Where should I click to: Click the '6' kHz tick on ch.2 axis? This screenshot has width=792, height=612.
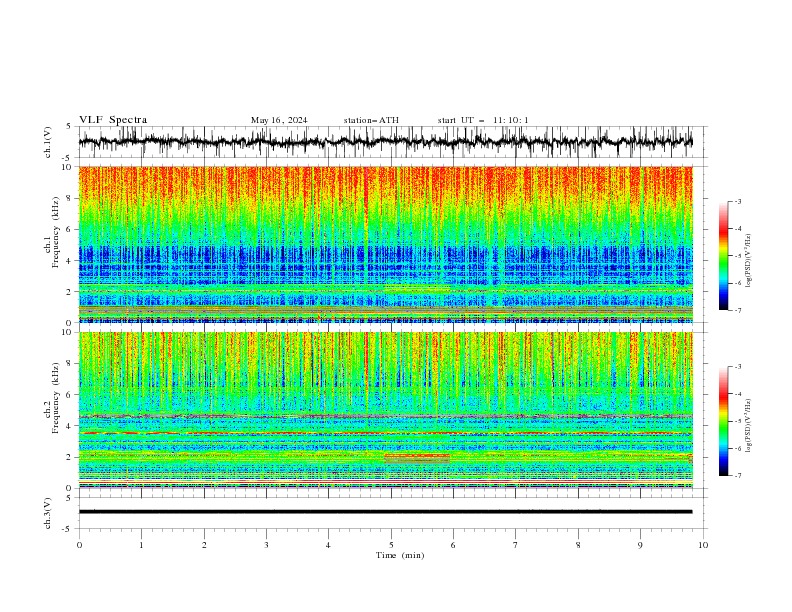click(70, 394)
